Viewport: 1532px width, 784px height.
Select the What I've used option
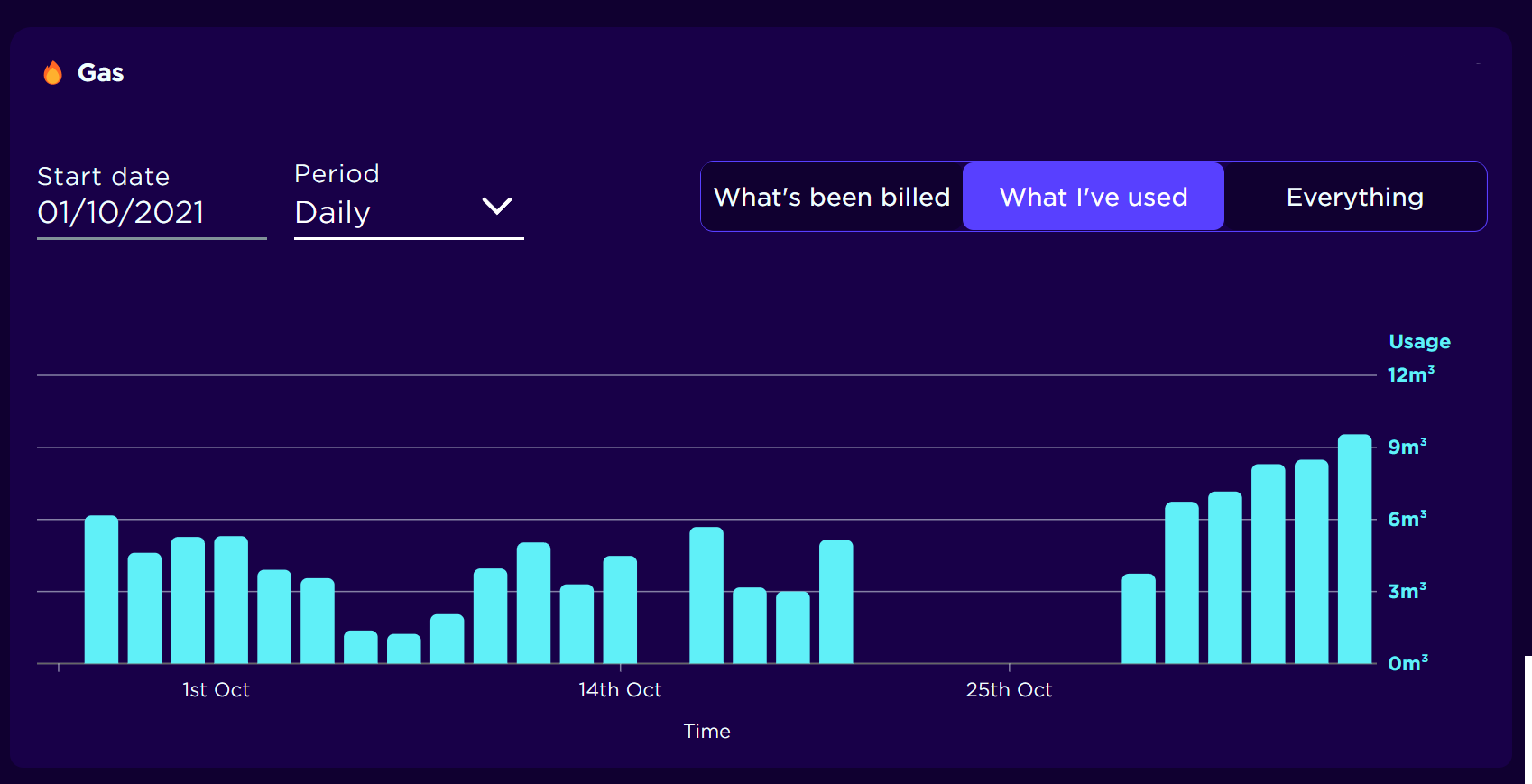click(1093, 197)
